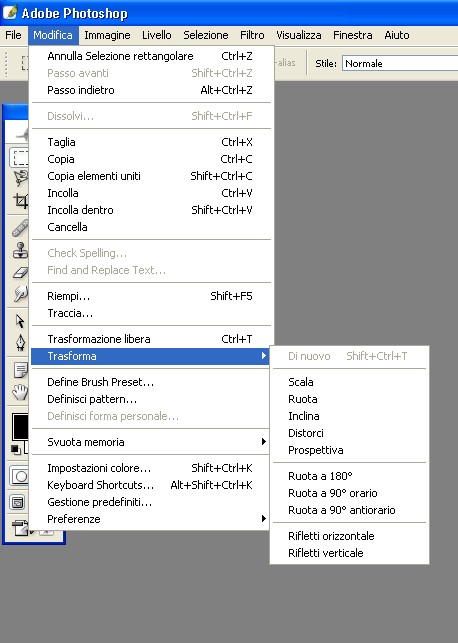
Task: Open Impostazioni colore...
Action: click(x=150, y=468)
